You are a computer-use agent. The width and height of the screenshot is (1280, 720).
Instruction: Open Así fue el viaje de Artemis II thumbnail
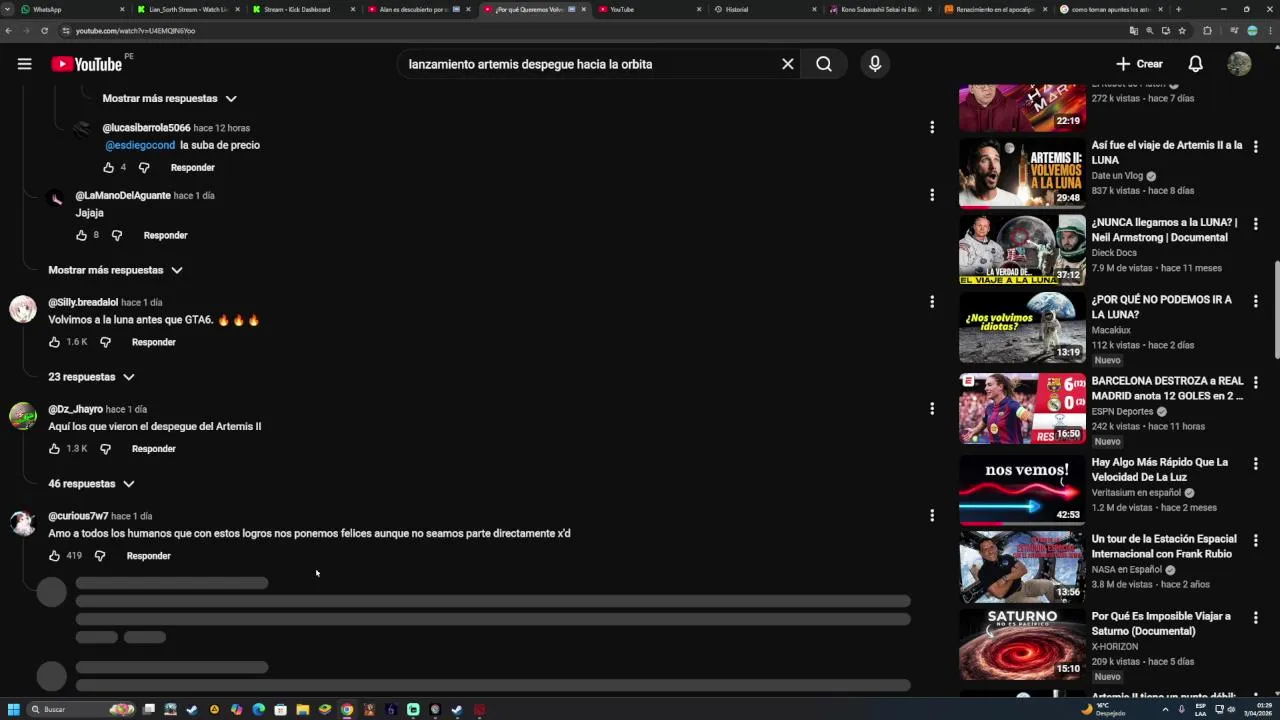(x=1022, y=172)
